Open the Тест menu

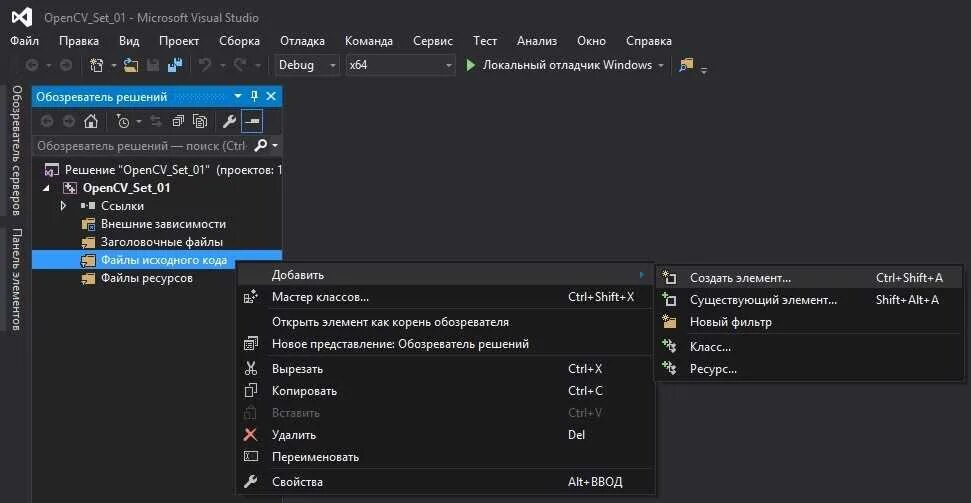tap(485, 41)
